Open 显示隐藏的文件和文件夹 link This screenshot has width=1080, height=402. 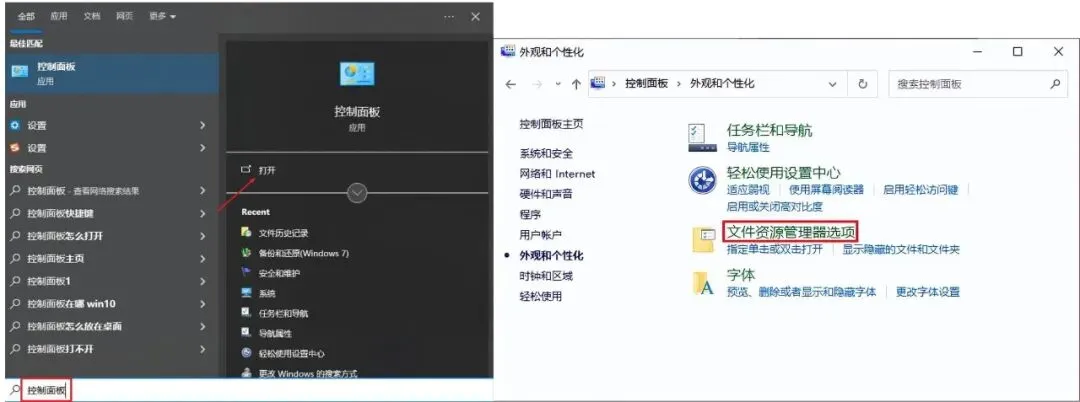(901, 250)
